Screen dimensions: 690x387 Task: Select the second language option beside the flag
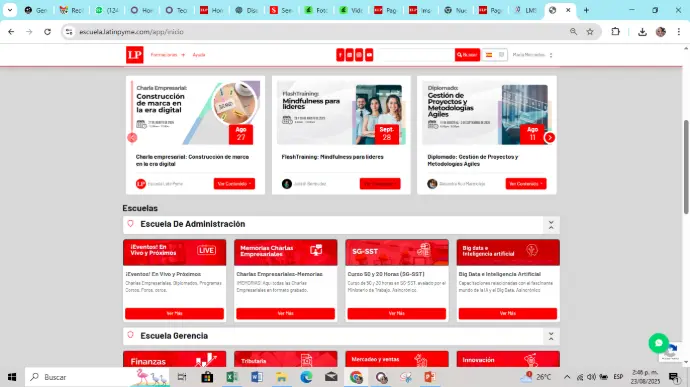501,55
